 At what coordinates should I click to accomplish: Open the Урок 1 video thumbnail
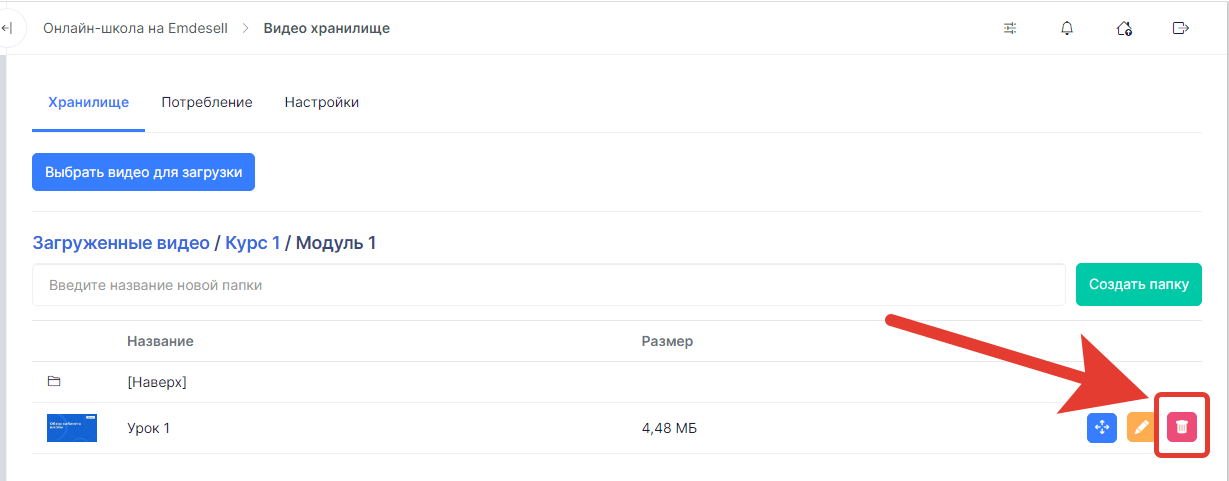click(x=72, y=428)
